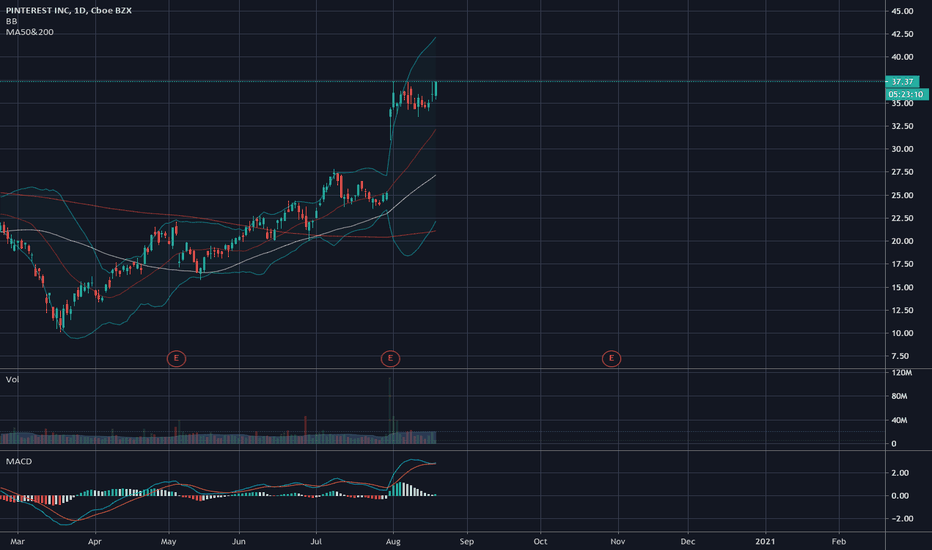Click the May earnings E marker
The width and height of the screenshot is (932, 550).
tap(176, 359)
